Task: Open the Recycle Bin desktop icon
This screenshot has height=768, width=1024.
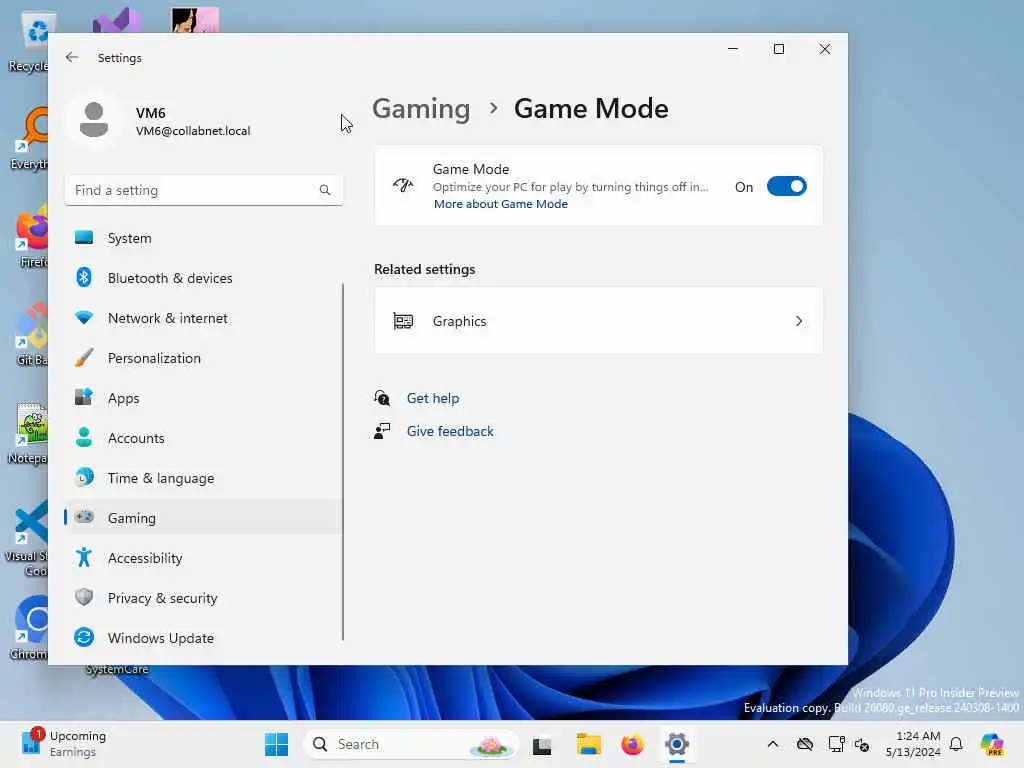Action: pyautogui.click(x=29, y=43)
